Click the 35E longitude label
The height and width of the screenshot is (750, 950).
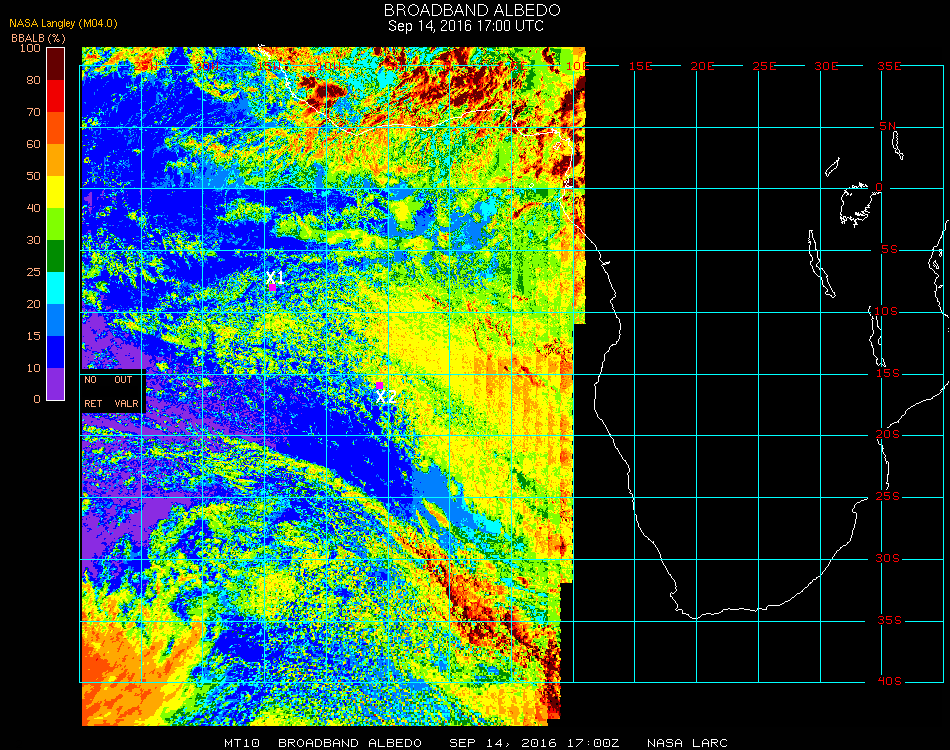(889, 66)
